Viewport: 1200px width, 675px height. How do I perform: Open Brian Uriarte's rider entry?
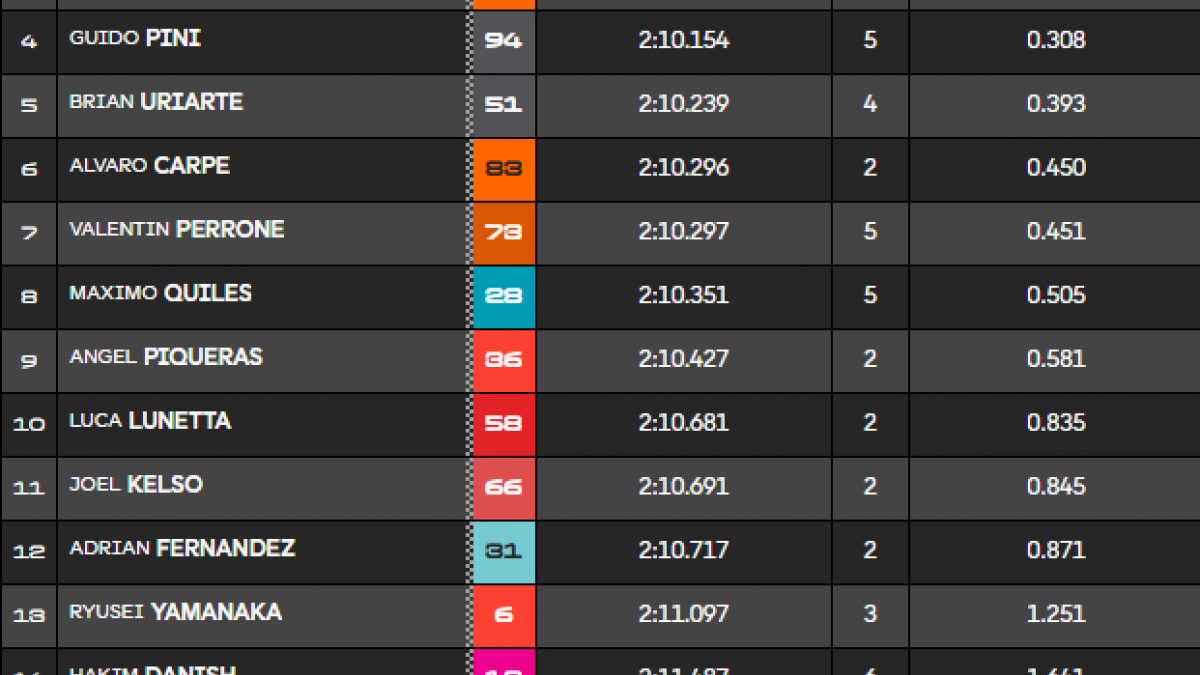[156, 102]
